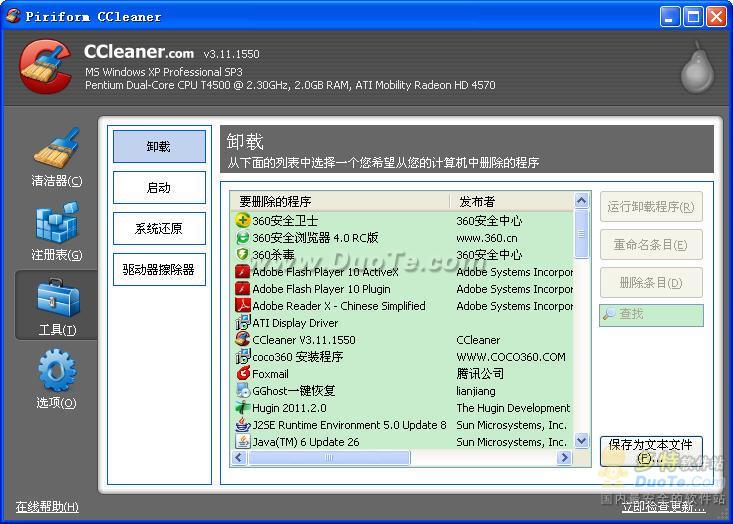Click the 立即检查更新 link
This screenshot has height=524, width=733.
click(x=663, y=507)
